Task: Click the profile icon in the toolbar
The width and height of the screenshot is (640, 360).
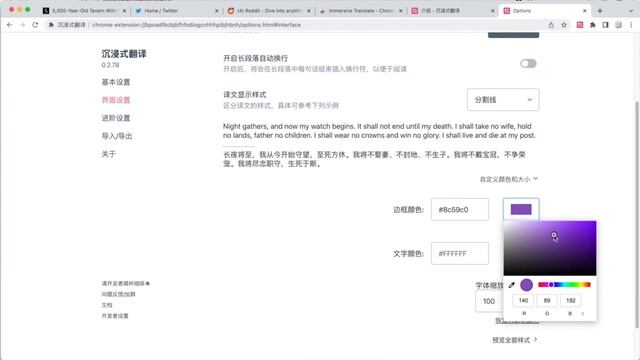Action: [618, 25]
